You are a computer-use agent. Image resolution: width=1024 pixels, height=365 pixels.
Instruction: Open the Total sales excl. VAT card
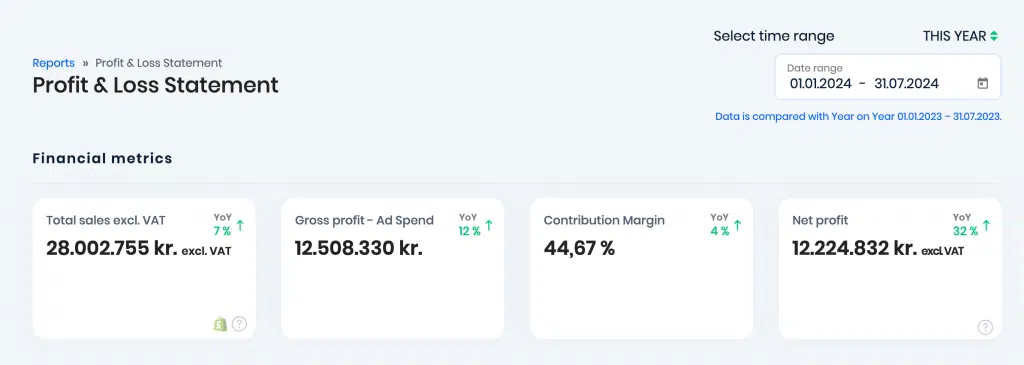(144, 268)
